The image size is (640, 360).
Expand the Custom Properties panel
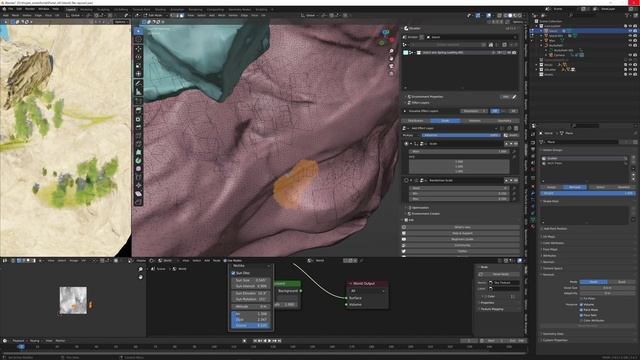555,340
